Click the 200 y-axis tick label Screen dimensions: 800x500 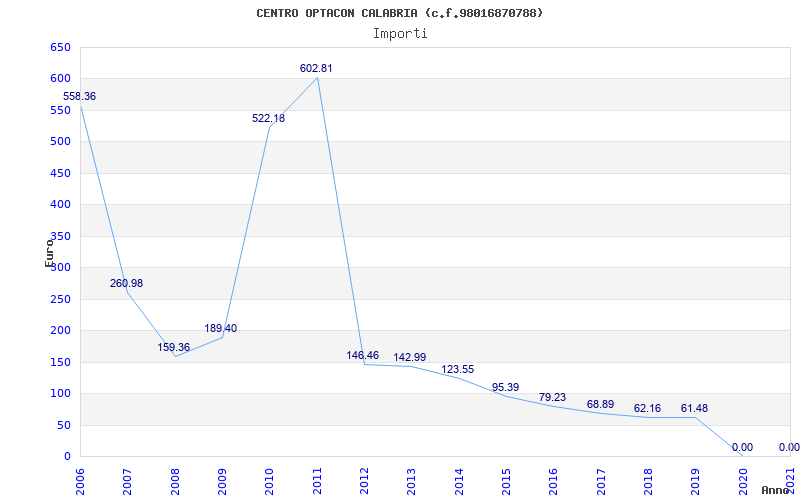[60, 331]
